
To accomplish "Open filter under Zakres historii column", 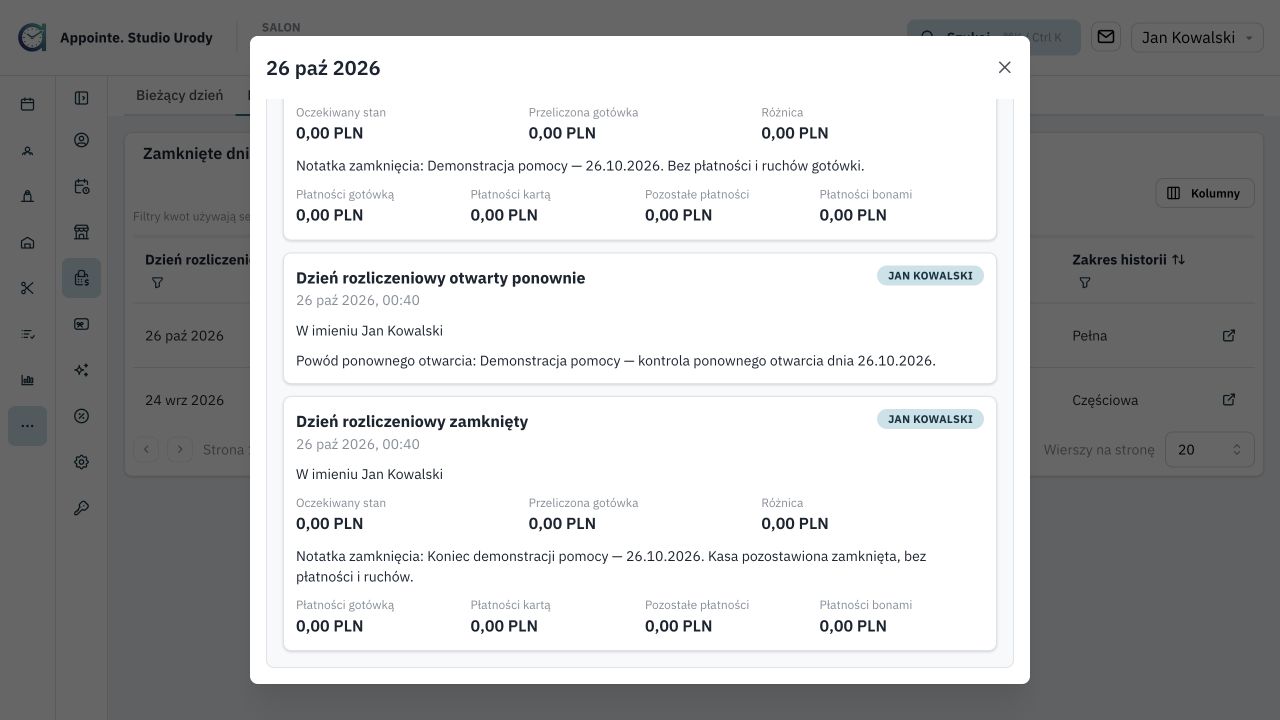I will 1085,283.
